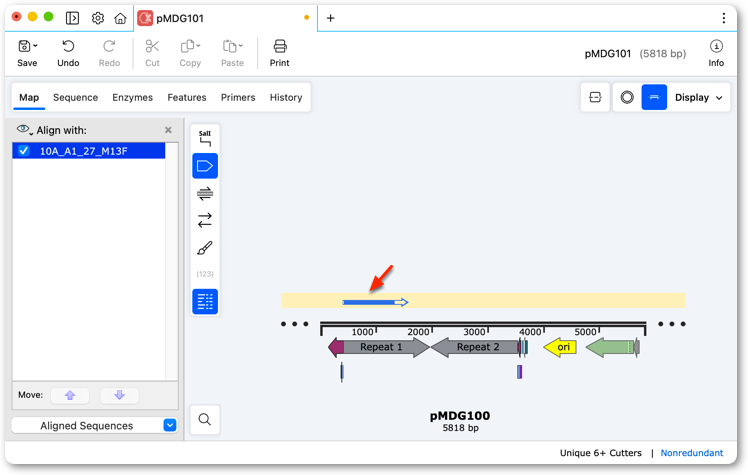748x475 pixels.
Task: Select the Repeat 1 feature
Action: click(385, 347)
